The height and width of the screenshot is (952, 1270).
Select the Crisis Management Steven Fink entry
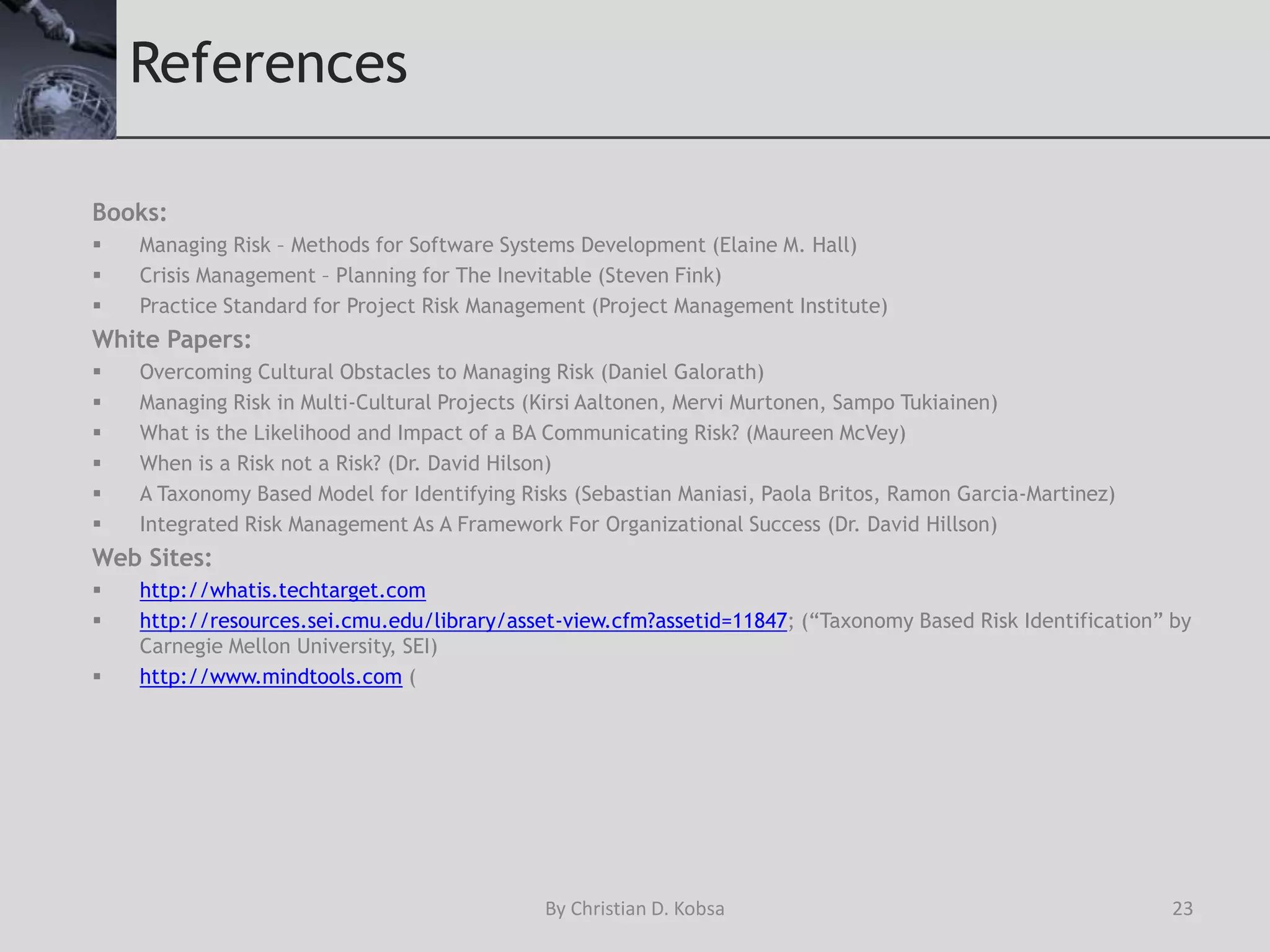[430, 275]
